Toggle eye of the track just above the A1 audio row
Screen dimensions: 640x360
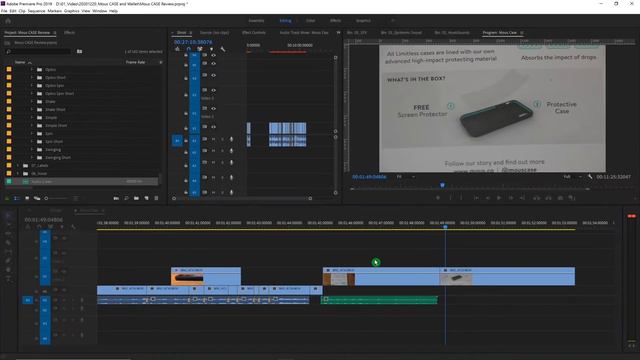(x=213, y=127)
